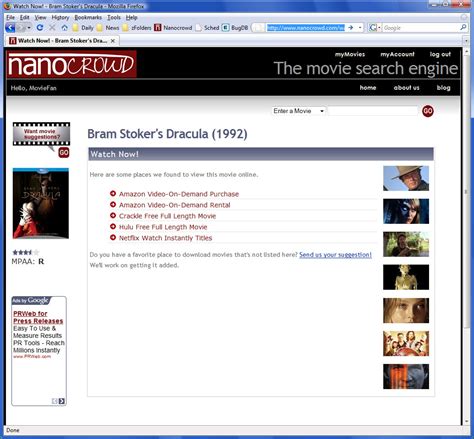Click the Go arrow beside the URL bar
The width and height of the screenshot is (474, 439).
point(350,28)
